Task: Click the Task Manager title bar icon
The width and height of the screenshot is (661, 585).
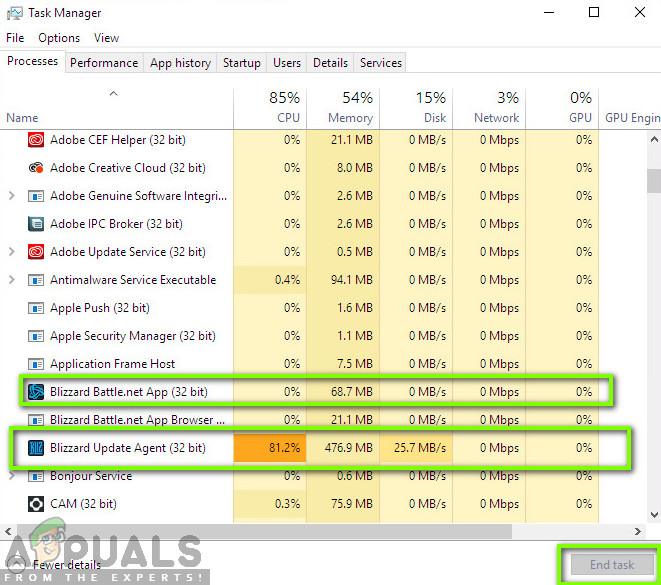Action: pyautogui.click(x=15, y=13)
